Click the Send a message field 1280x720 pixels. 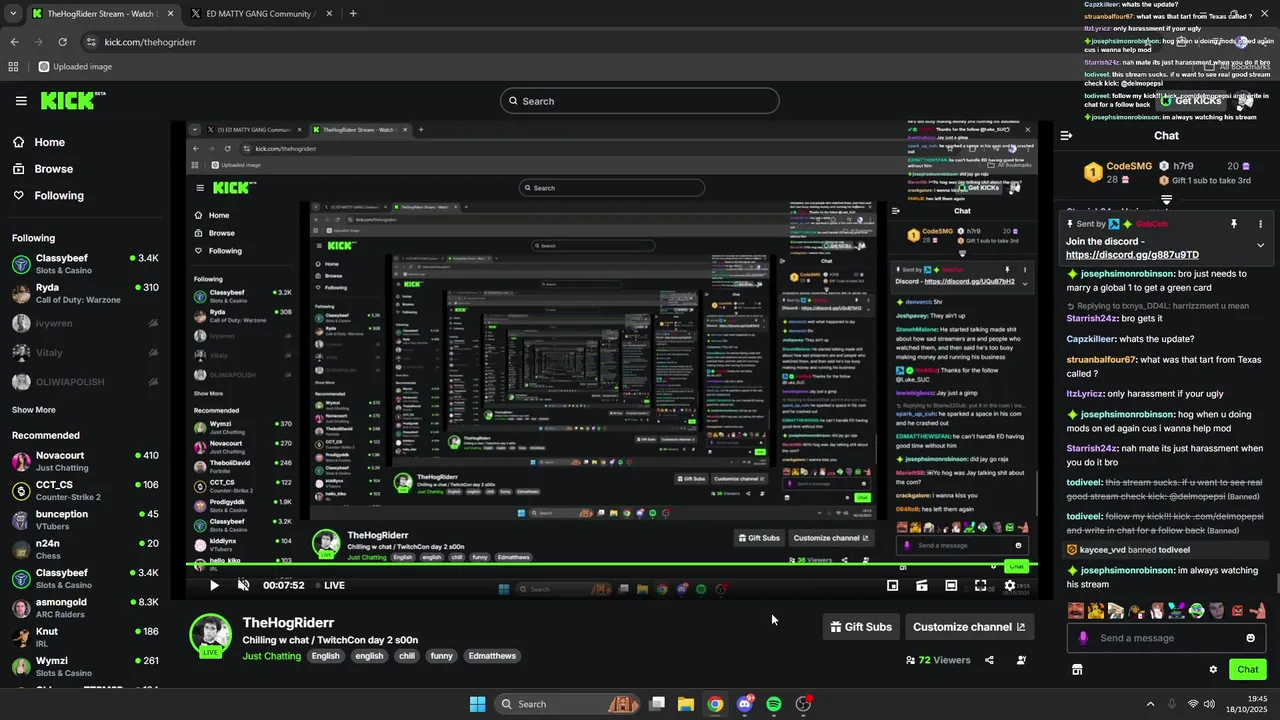point(1165,638)
